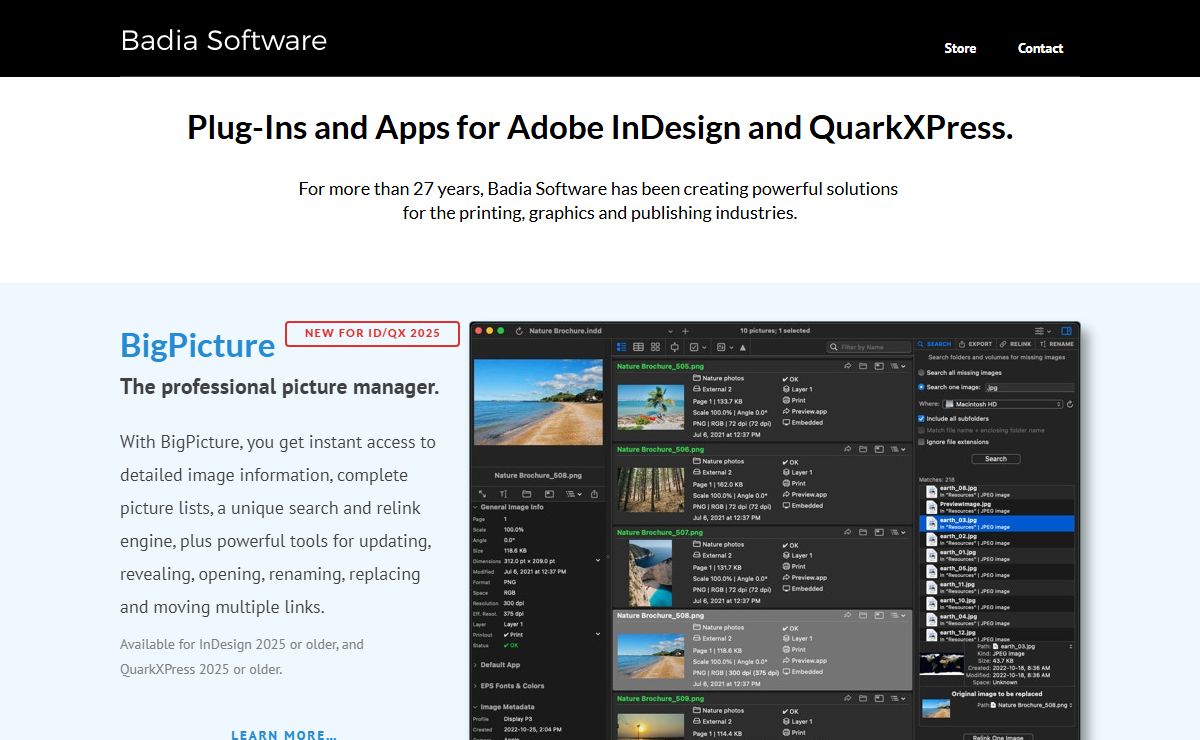Screen dimensions: 1200x740
Task: Open the Contact page
Action: pyautogui.click(x=1040, y=48)
